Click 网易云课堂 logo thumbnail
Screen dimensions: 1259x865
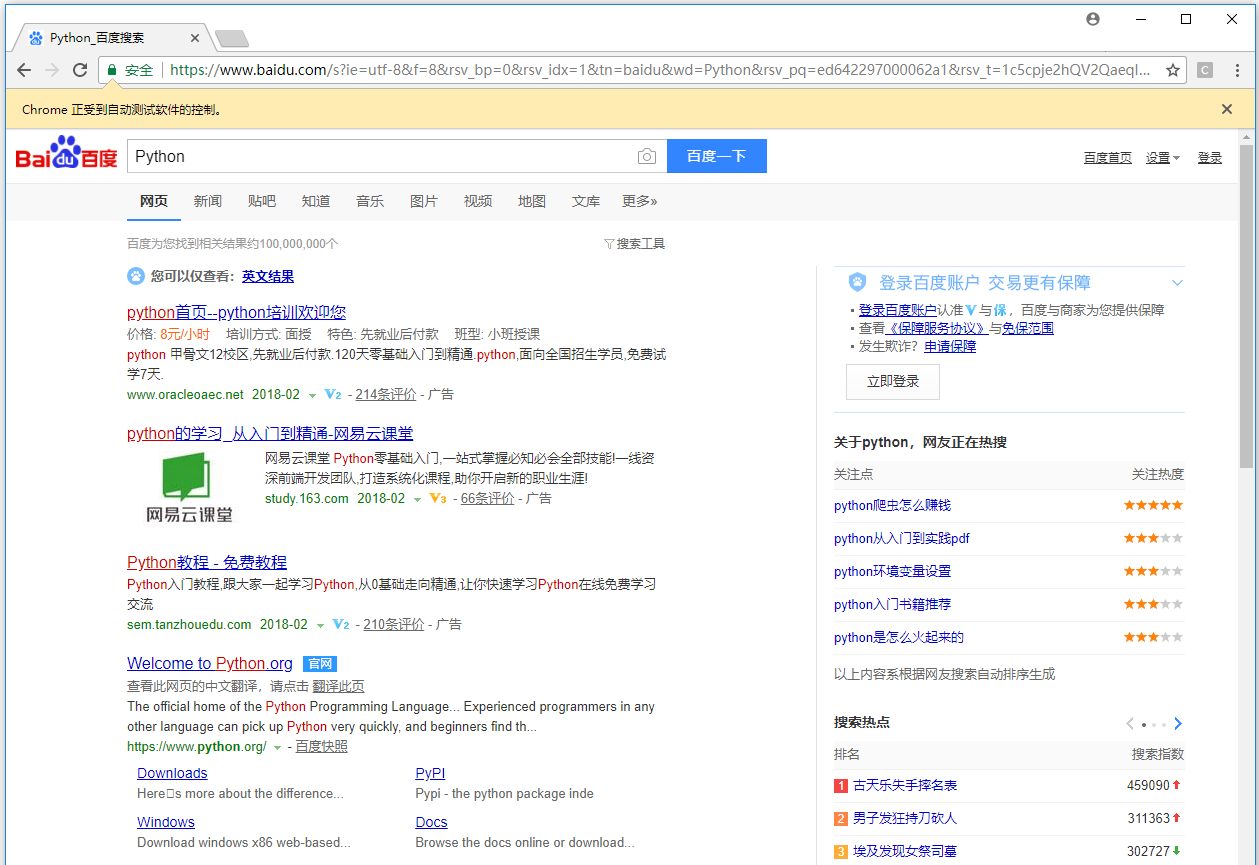(x=189, y=488)
